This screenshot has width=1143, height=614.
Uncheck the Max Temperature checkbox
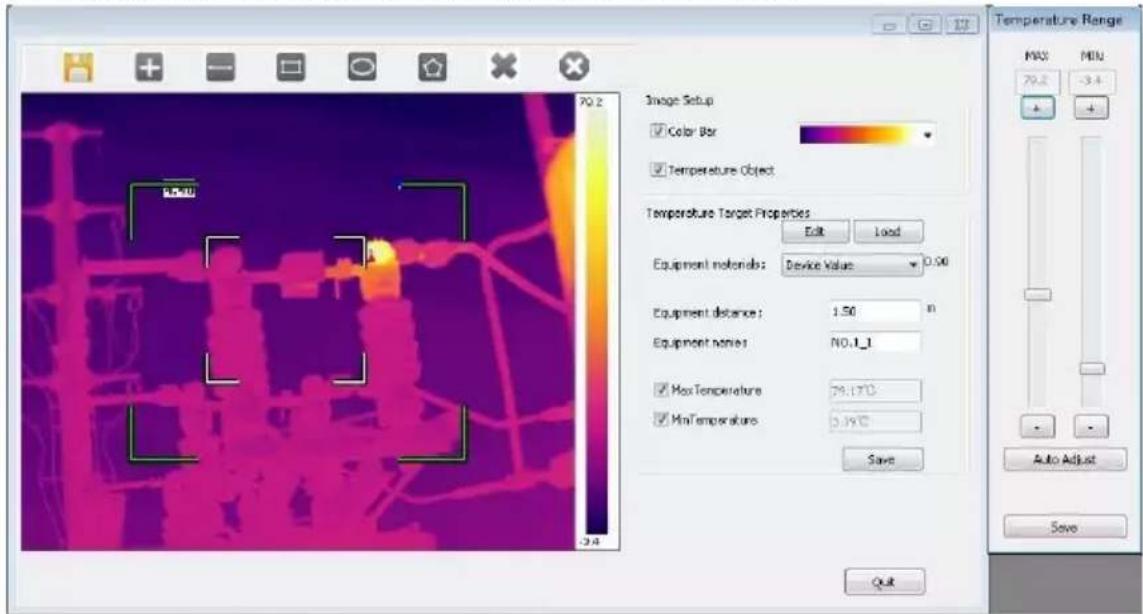[x=660, y=389]
